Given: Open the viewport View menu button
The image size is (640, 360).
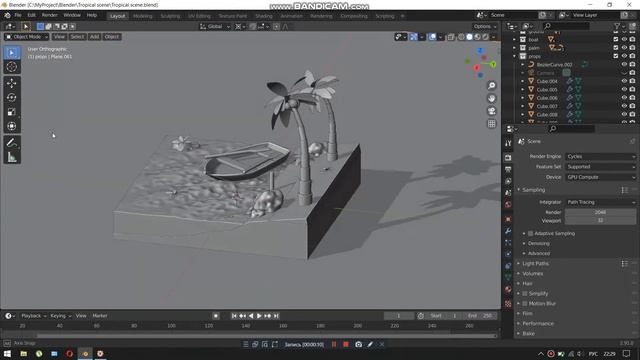Looking at the screenshot, I should pos(59,37).
